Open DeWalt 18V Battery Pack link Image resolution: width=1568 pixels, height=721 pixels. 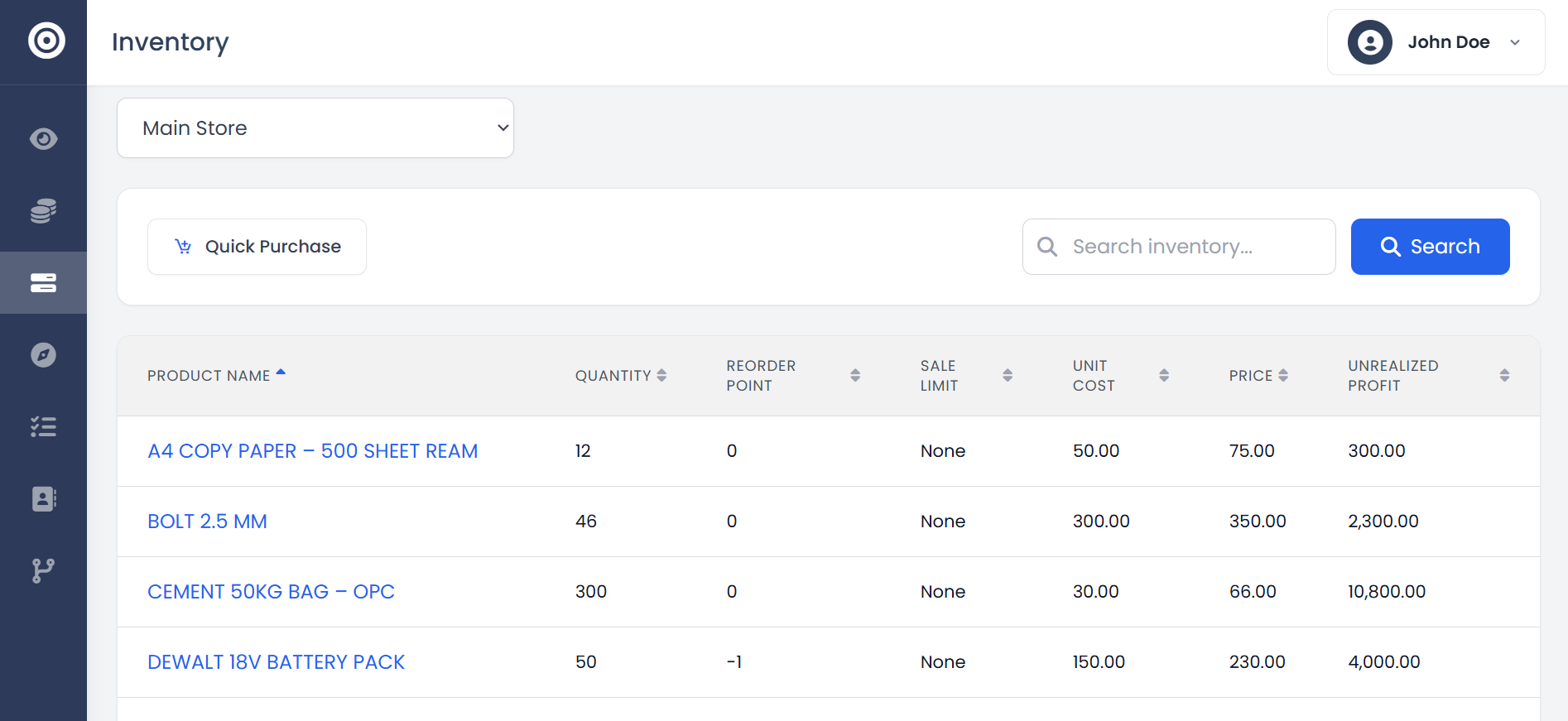pos(276,662)
